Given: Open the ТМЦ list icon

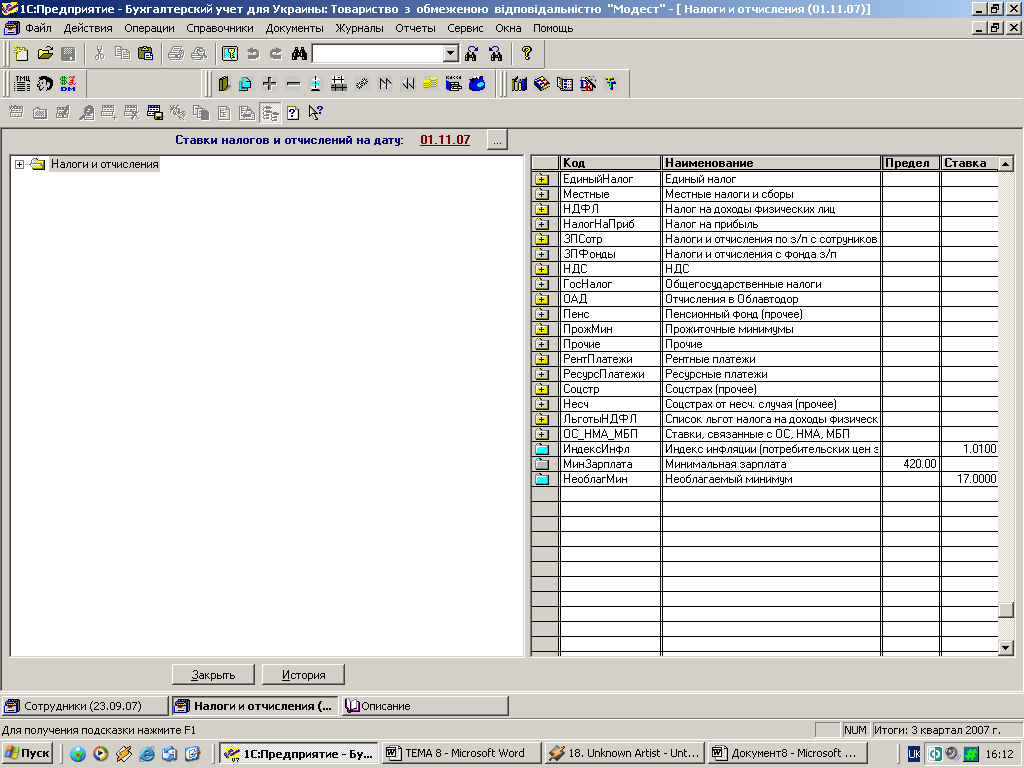Looking at the screenshot, I should click(22, 84).
